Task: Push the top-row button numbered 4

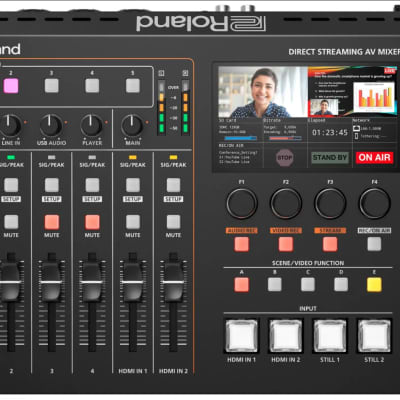Action: tap(92, 86)
